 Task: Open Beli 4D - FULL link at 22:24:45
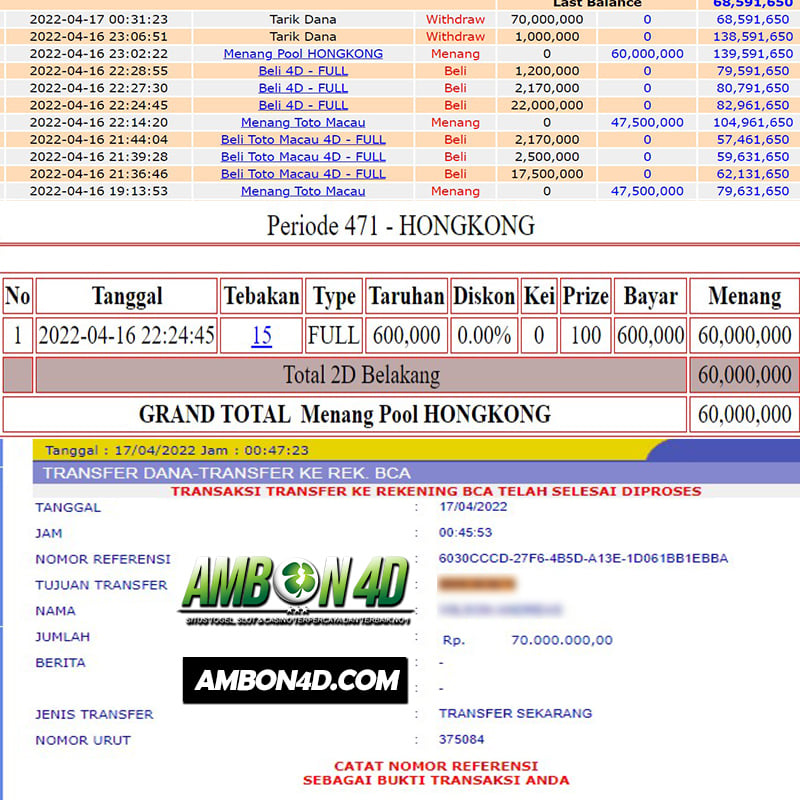[x=303, y=105]
